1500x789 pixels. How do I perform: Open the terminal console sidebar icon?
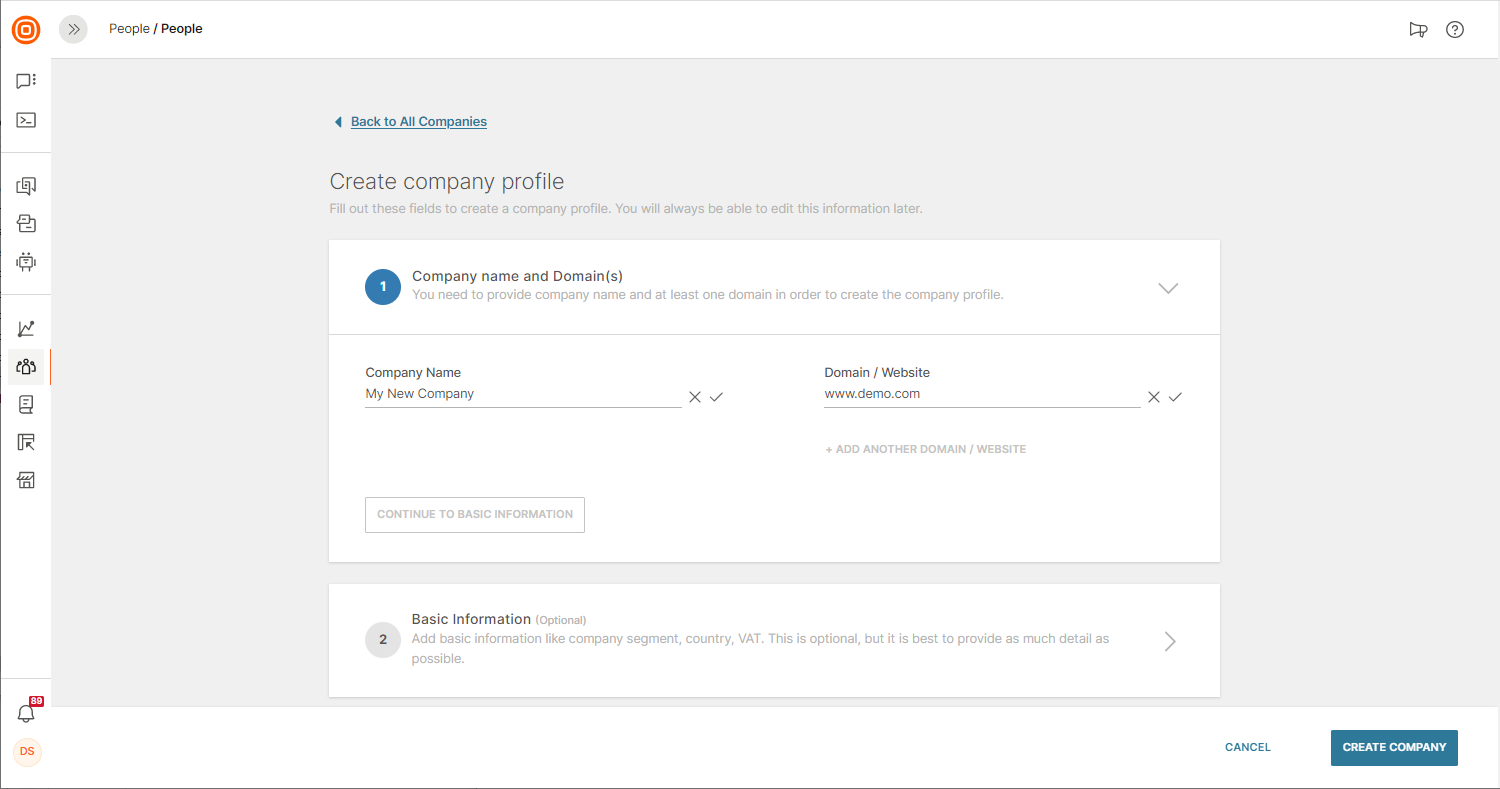click(26, 120)
